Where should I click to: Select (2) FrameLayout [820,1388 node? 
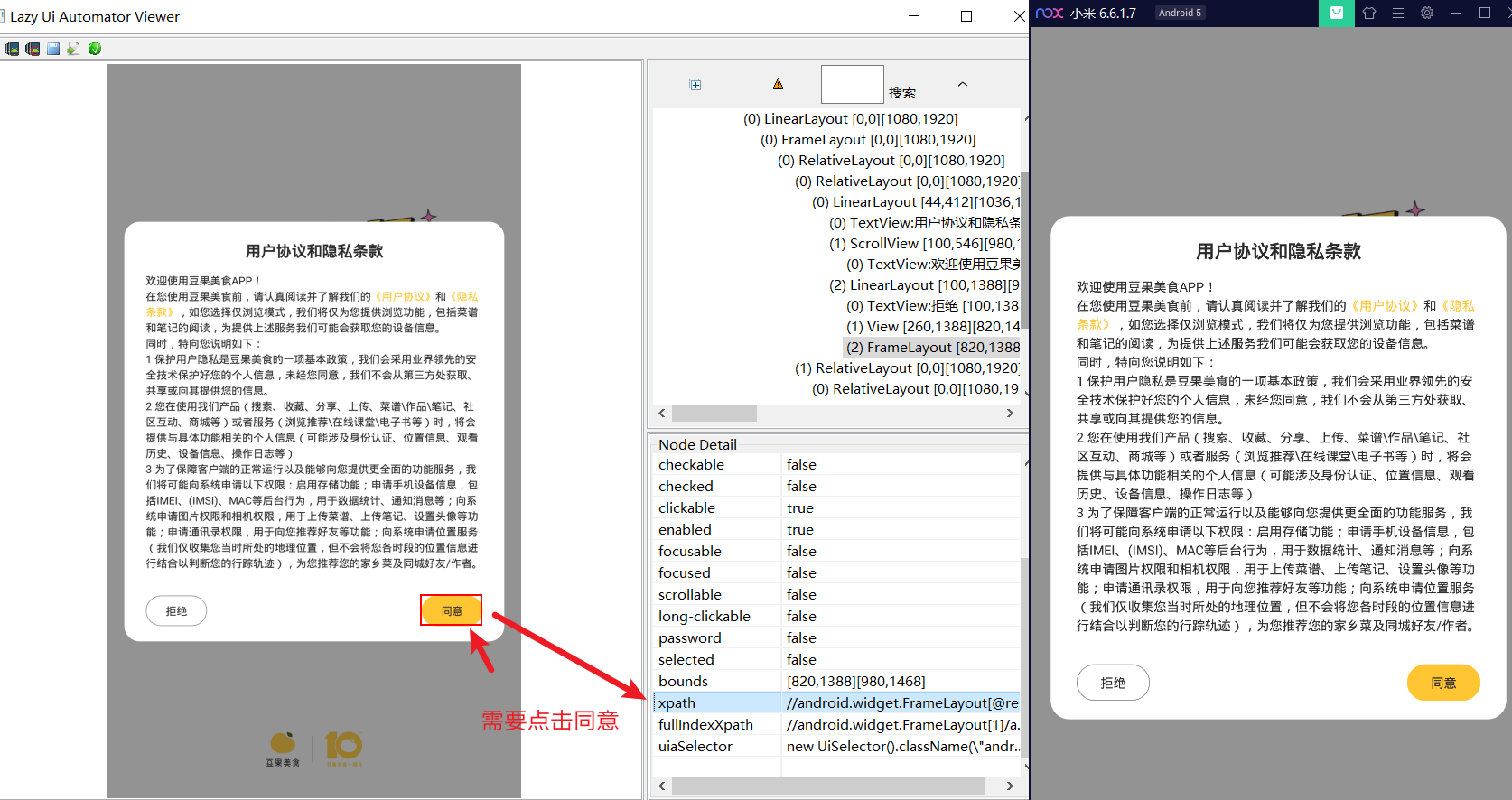tap(932, 347)
